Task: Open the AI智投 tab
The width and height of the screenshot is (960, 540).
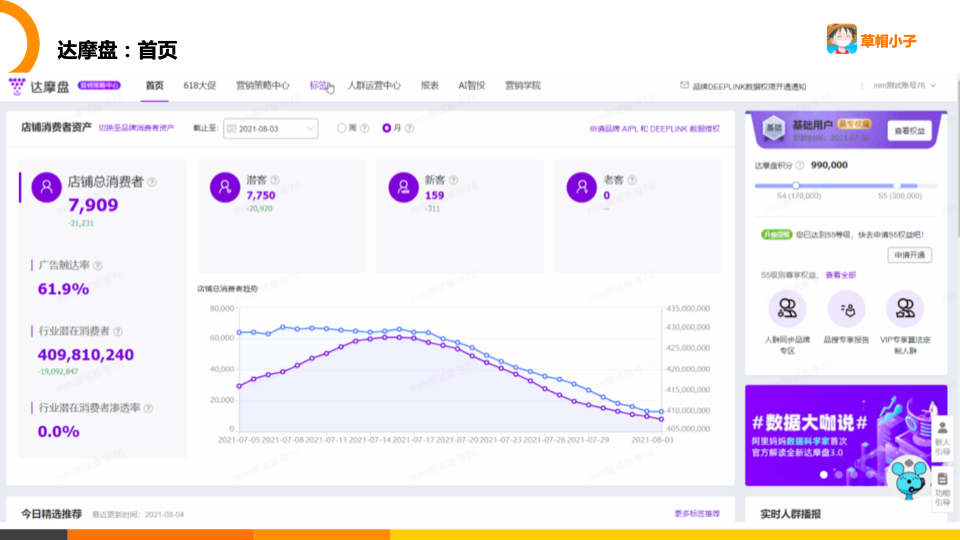Action: (471, 85)
